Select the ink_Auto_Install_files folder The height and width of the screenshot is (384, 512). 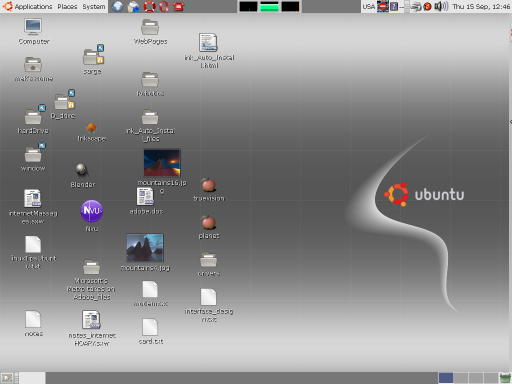[x=150, y=117]
